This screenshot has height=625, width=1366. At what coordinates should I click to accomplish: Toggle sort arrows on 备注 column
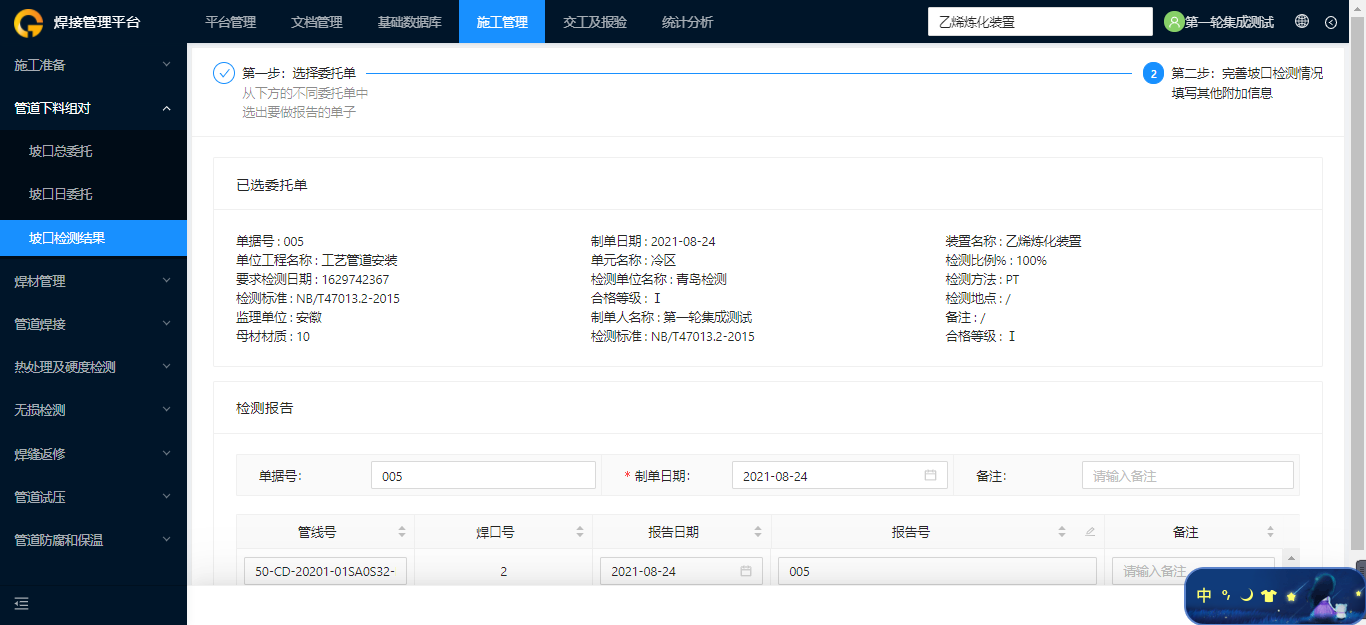1270,532
